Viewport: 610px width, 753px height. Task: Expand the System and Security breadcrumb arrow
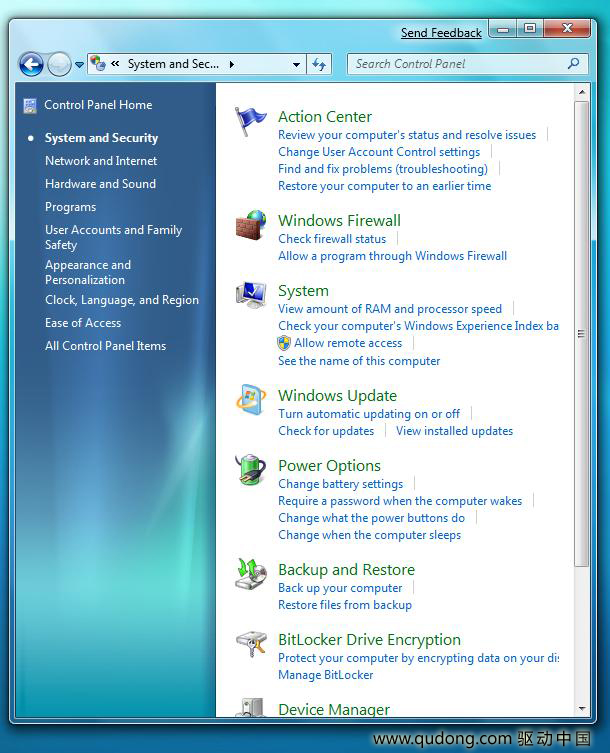pos(232,64)
